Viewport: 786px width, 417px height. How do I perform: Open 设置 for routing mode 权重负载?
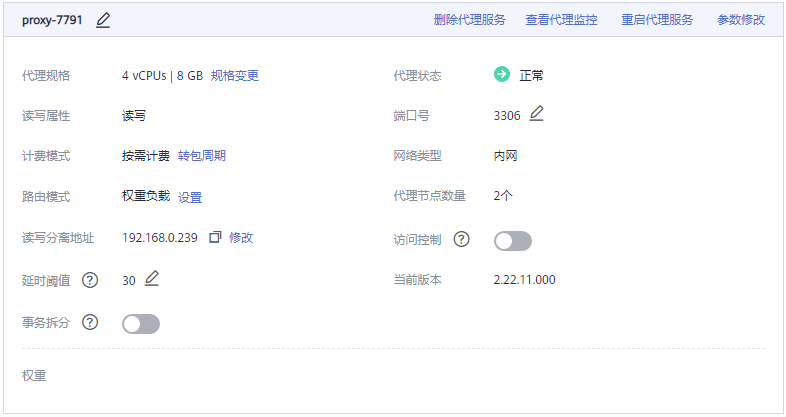point(190,198)
